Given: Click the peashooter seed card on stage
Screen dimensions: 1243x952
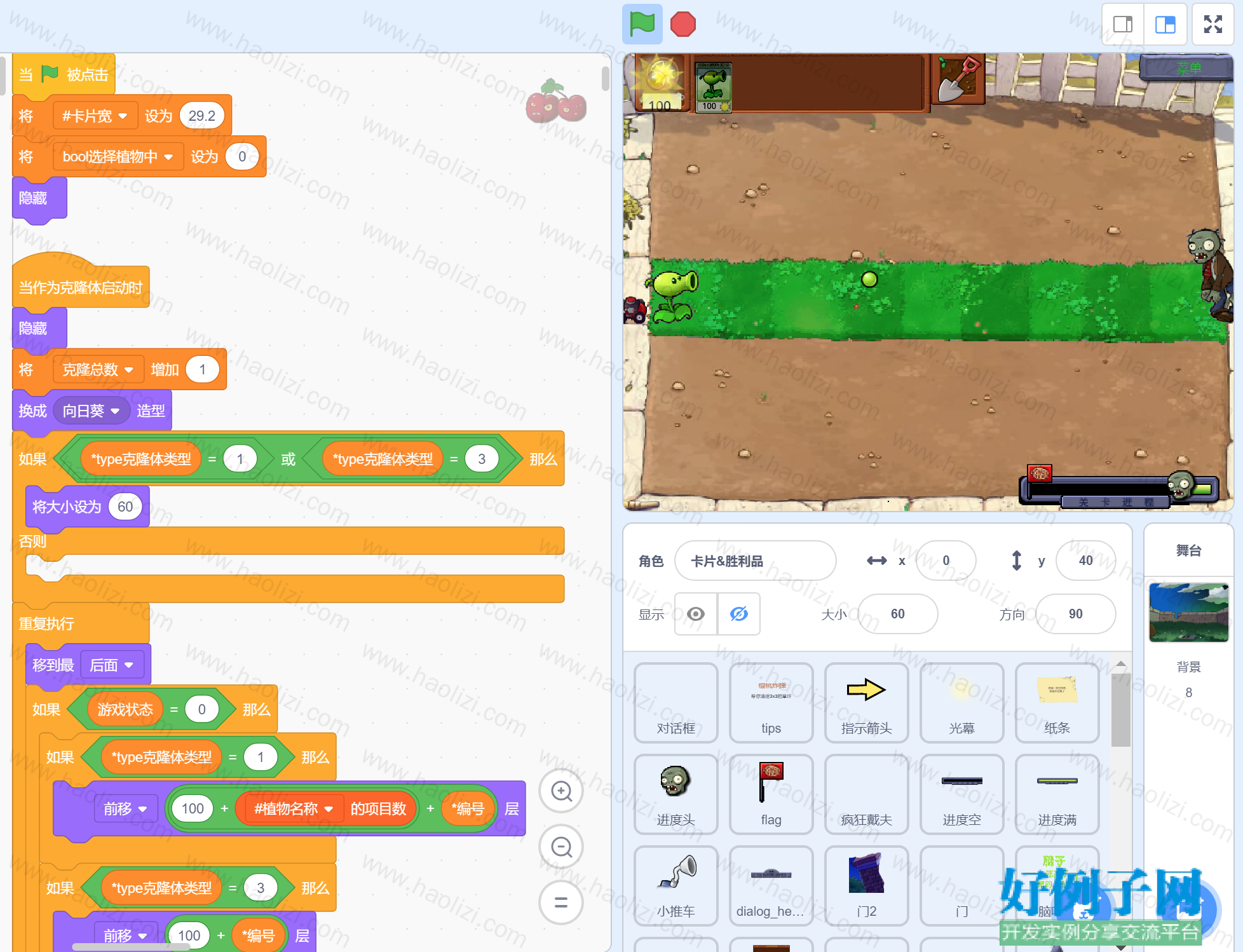Looking at the screenshot, I should pos(713,87).
